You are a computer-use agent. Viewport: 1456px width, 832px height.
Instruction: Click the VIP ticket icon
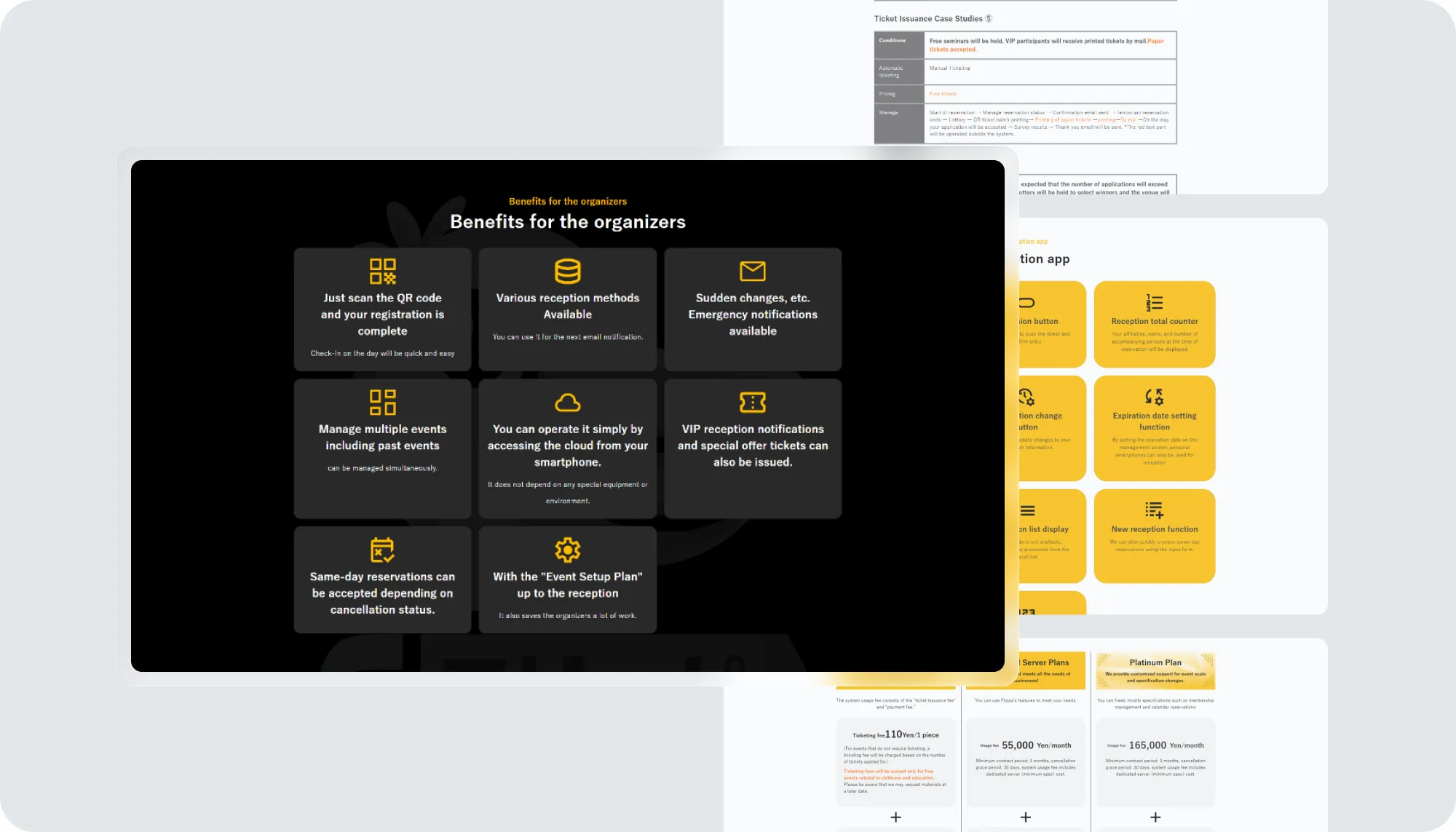coord(752,402)
